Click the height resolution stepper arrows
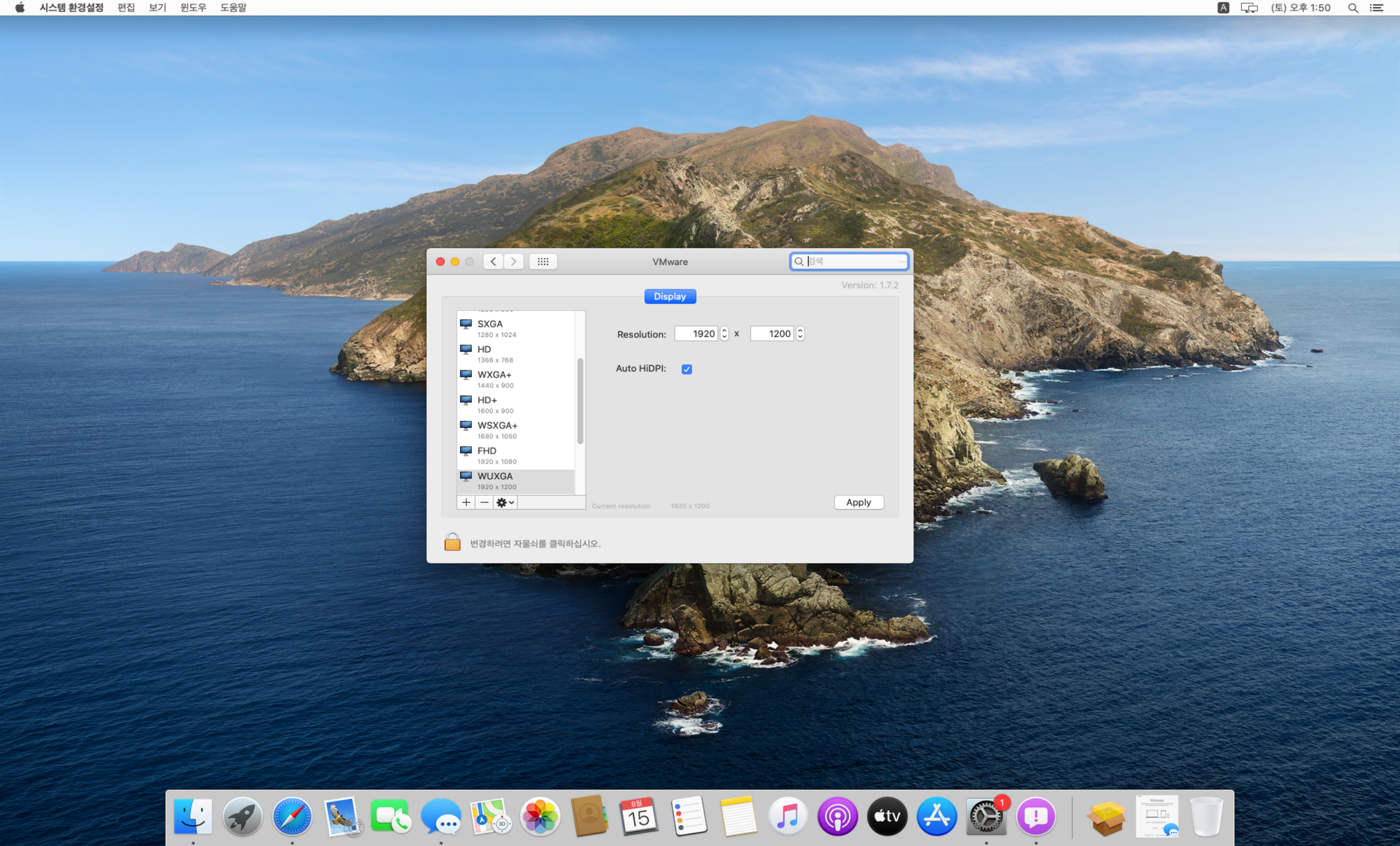Image resolution: width=1400 pixels, height=846 pixels. 800,334
